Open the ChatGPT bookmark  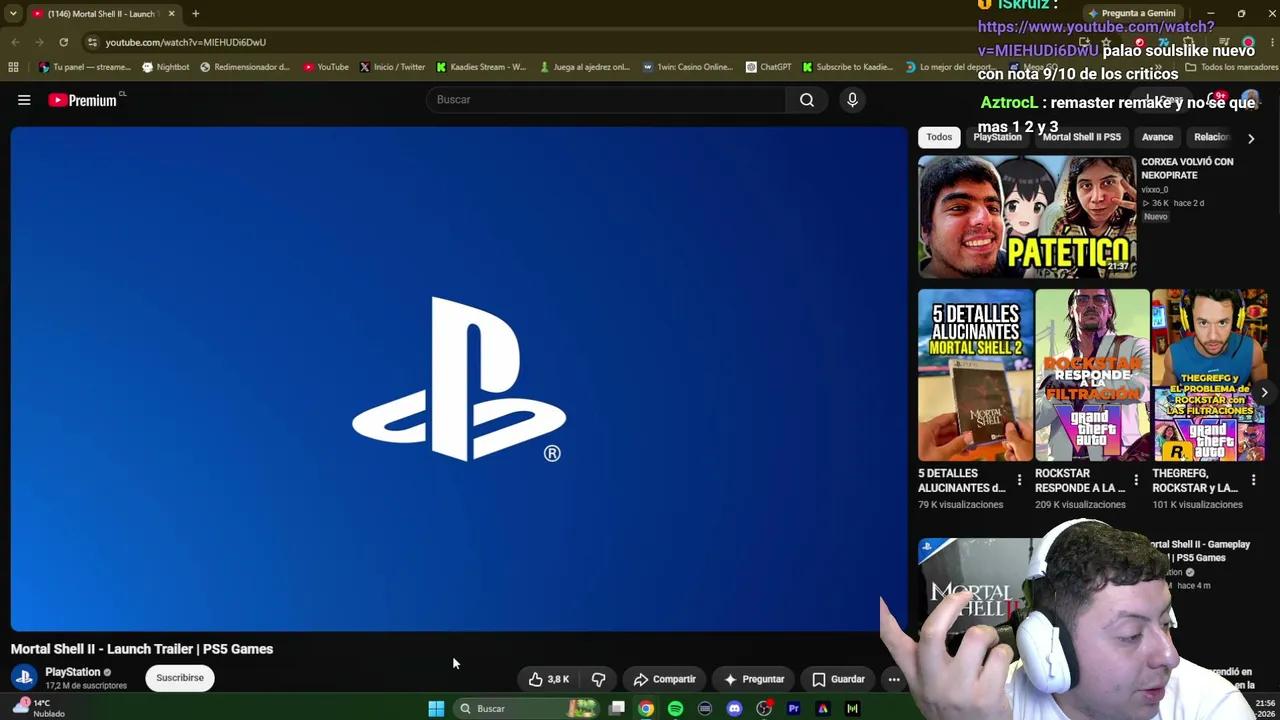(768, 67)
